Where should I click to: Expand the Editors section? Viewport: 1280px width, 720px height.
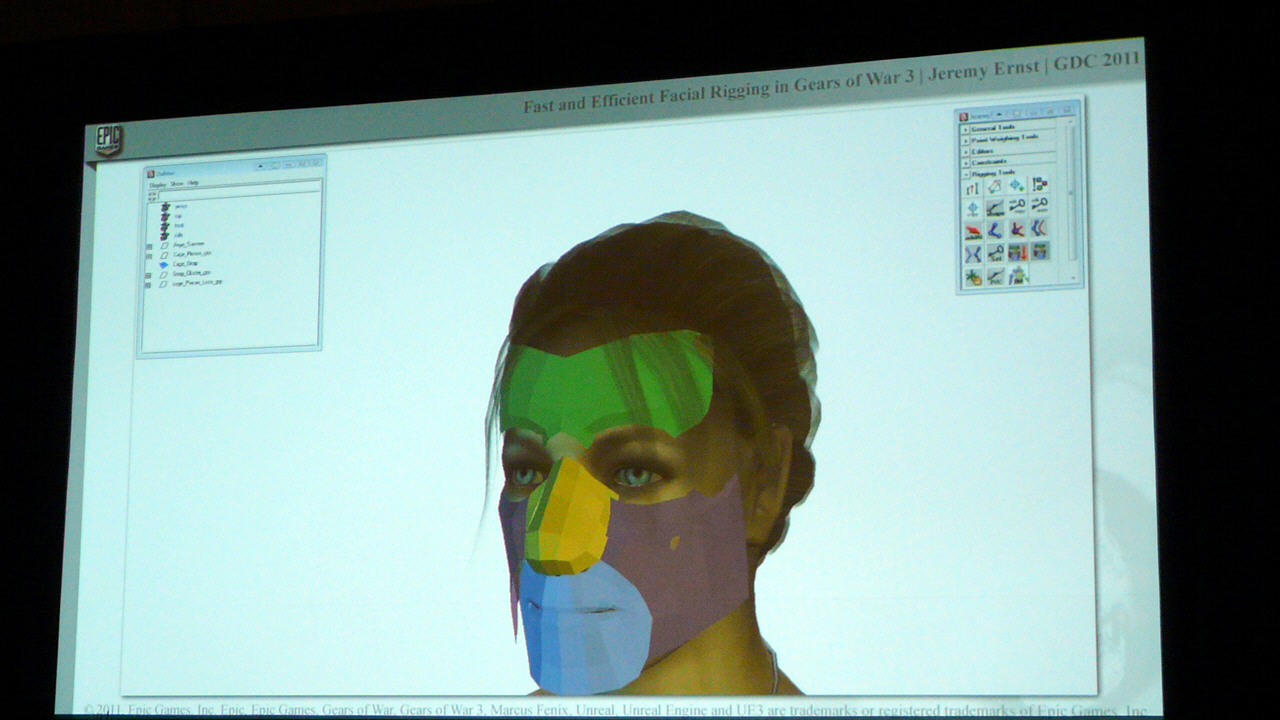pyautogui.click(x=966, y=150)
